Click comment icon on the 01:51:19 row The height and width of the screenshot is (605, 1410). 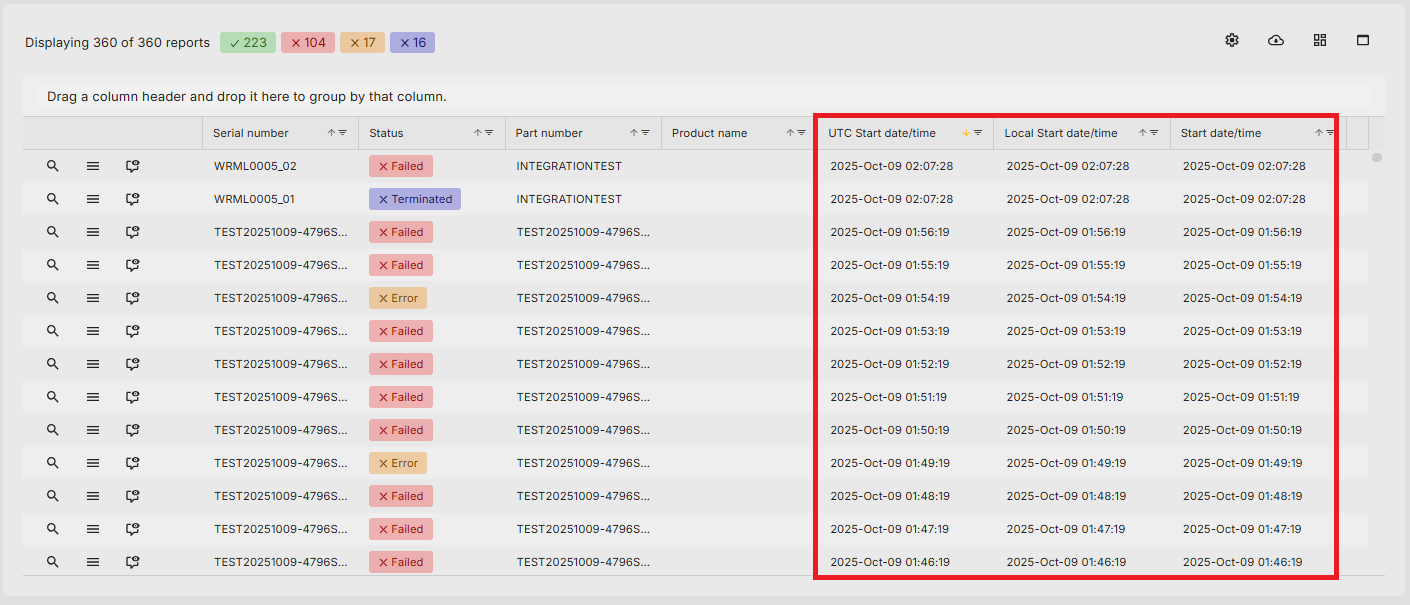coord(132,397)
